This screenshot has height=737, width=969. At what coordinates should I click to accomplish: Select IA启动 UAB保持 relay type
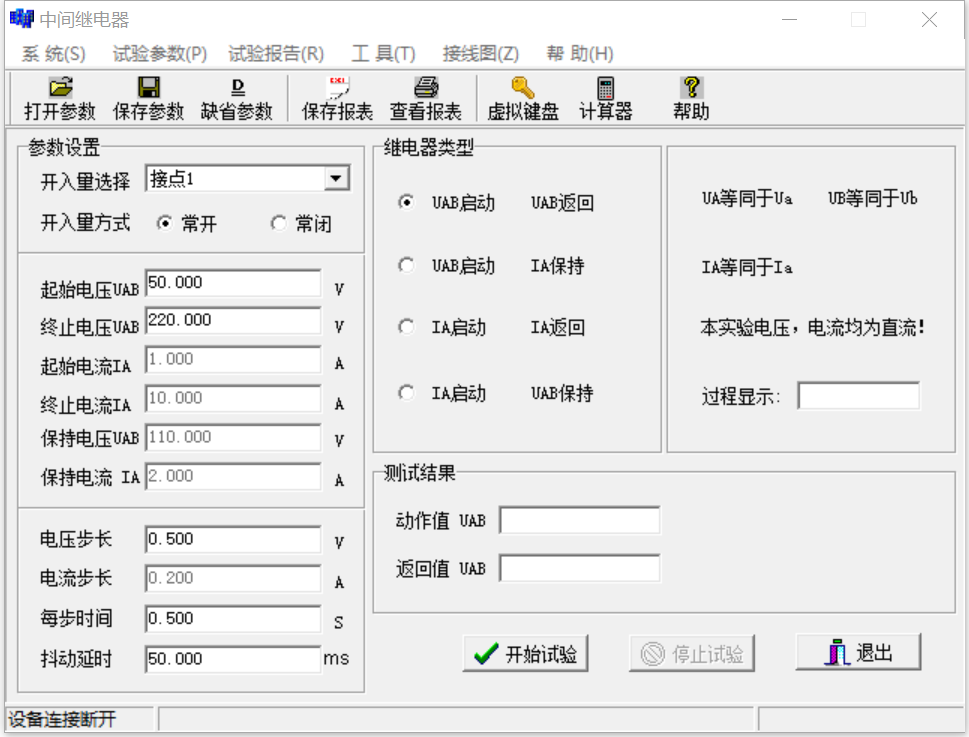click(407, 393)
